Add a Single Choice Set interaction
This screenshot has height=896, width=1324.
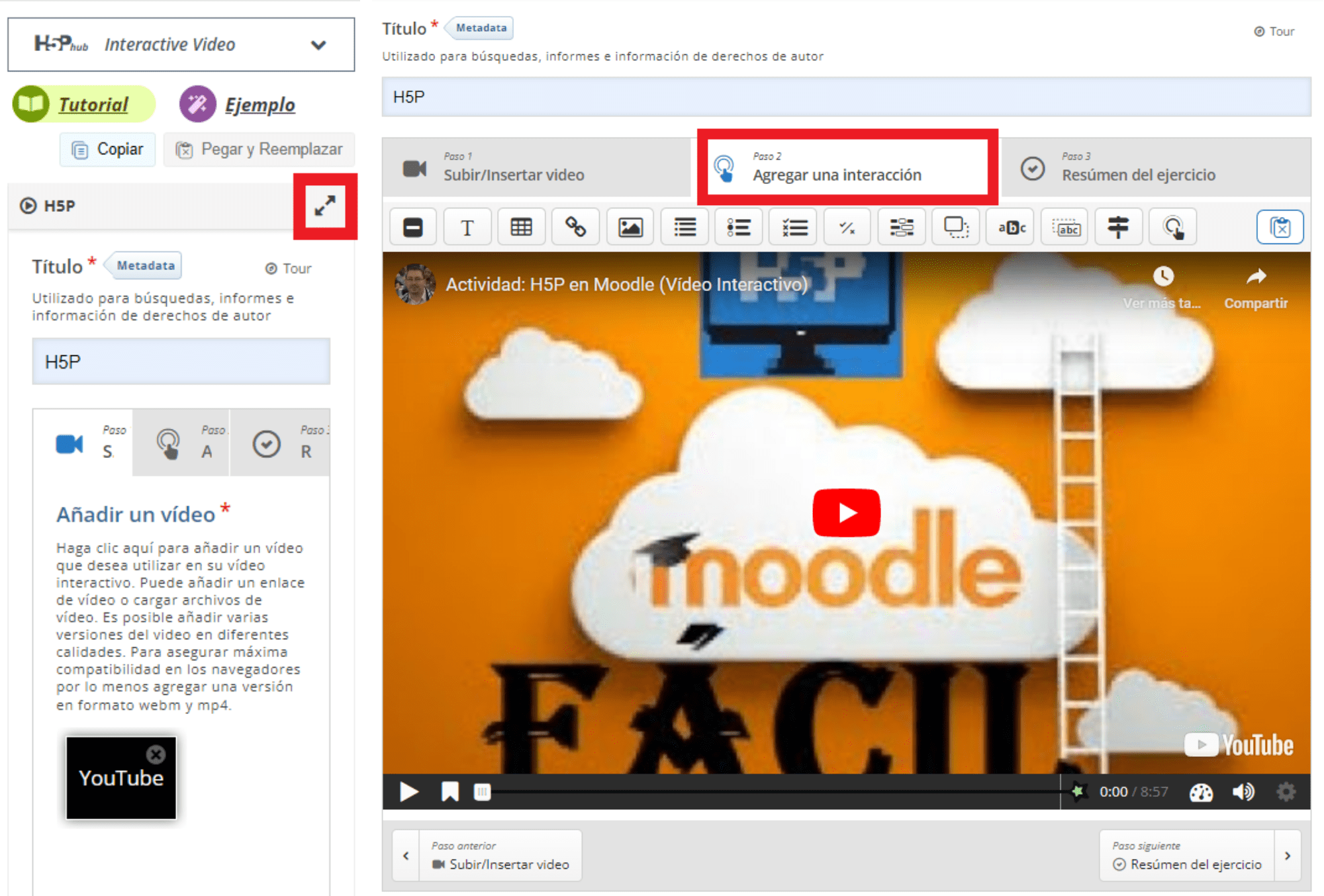click(739, 228)
